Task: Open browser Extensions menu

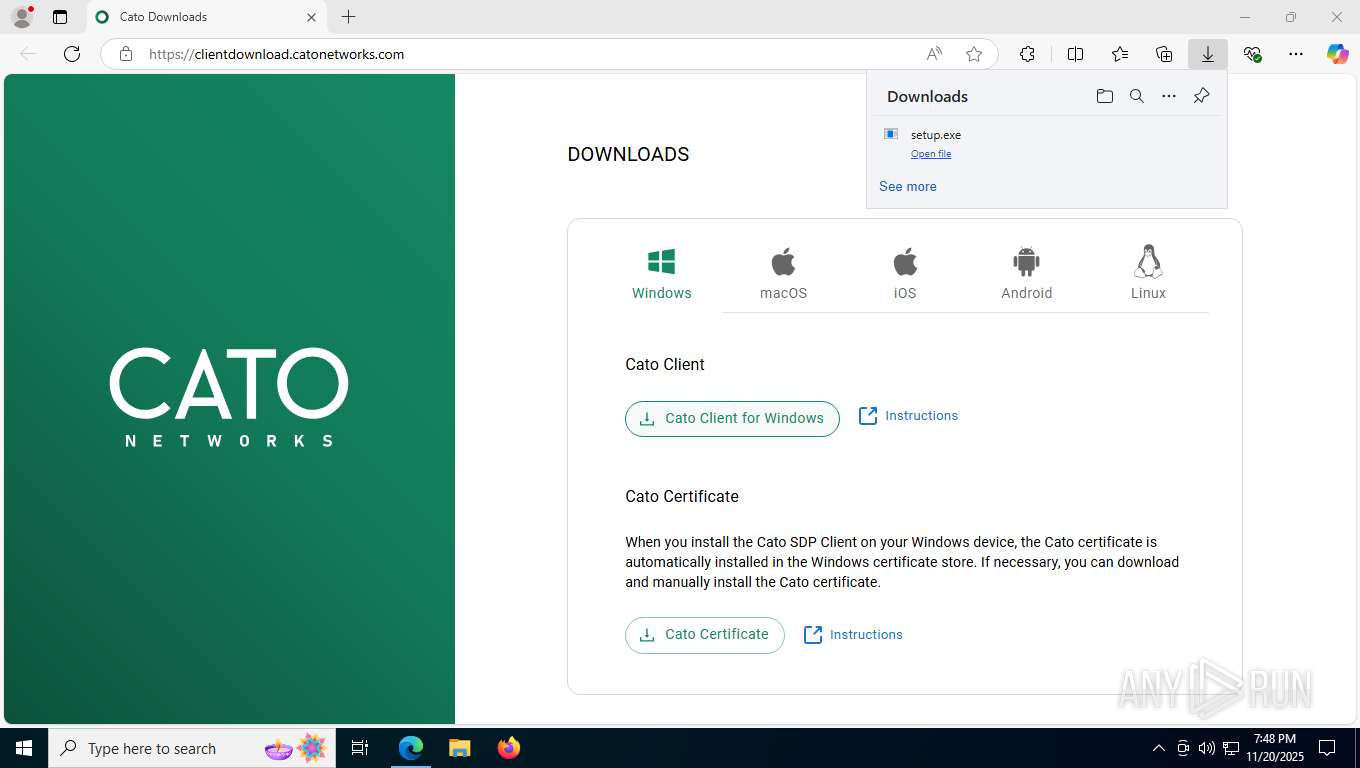Action: (1027, 54)
